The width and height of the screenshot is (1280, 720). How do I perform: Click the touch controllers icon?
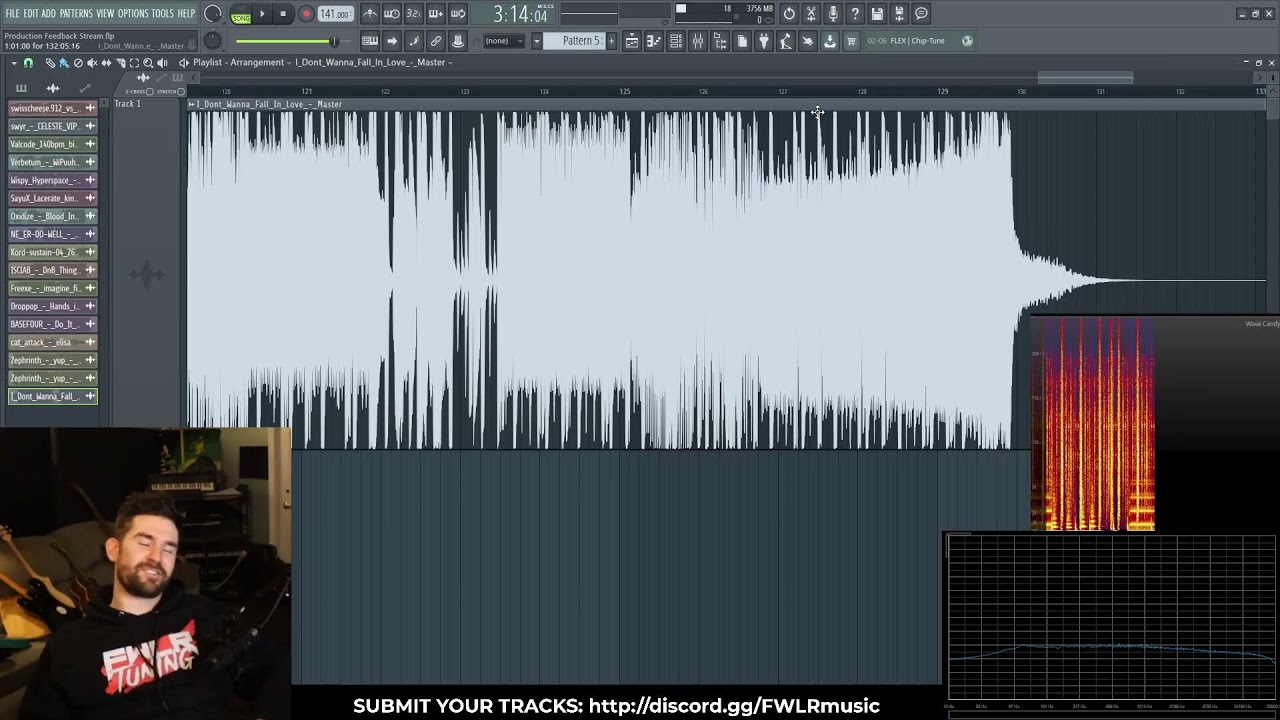808,41
